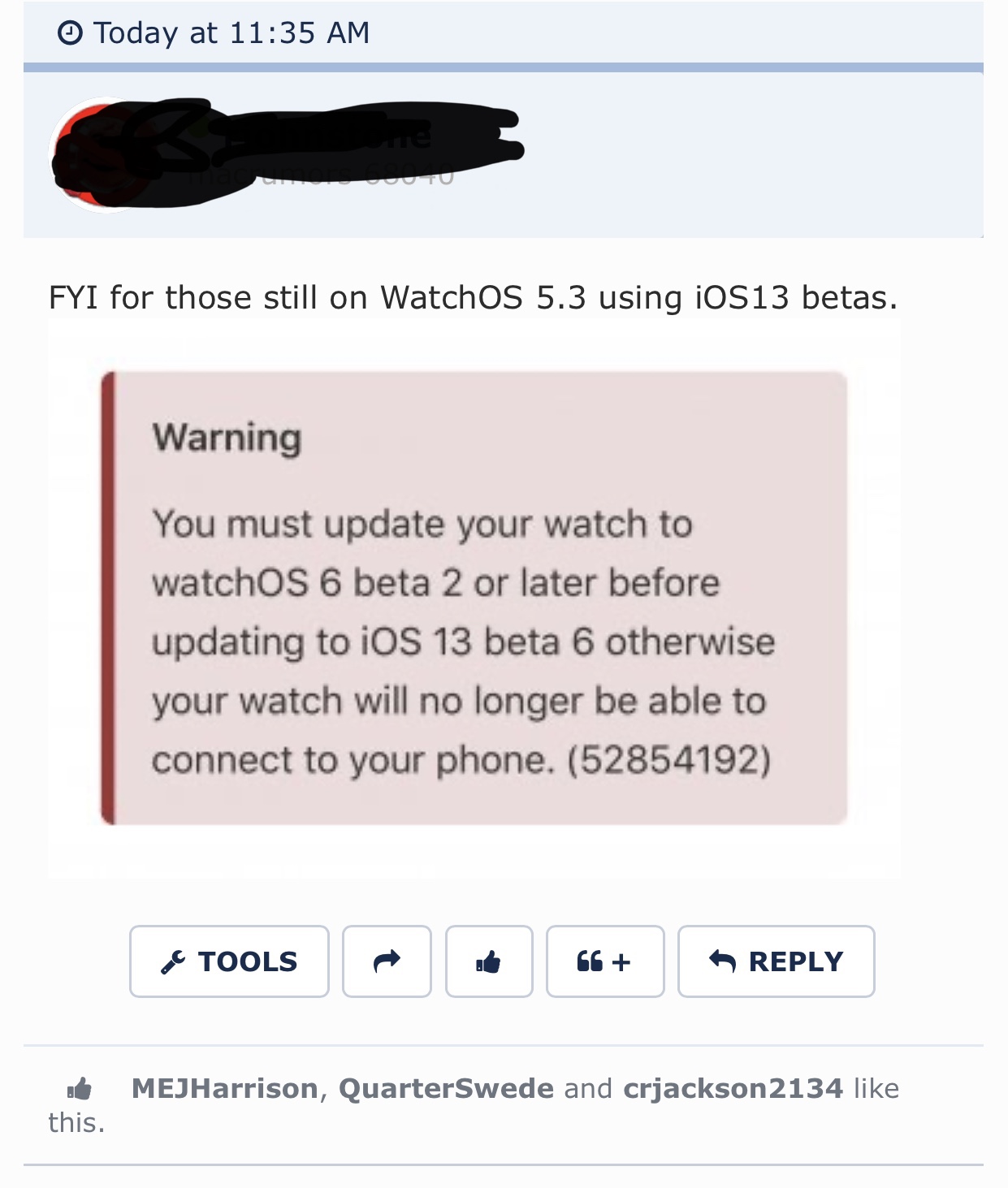The width and height of the screenshot is (1008, 1188).
Task: Open crjackson2134's profile
Action: click(733, 1088)
